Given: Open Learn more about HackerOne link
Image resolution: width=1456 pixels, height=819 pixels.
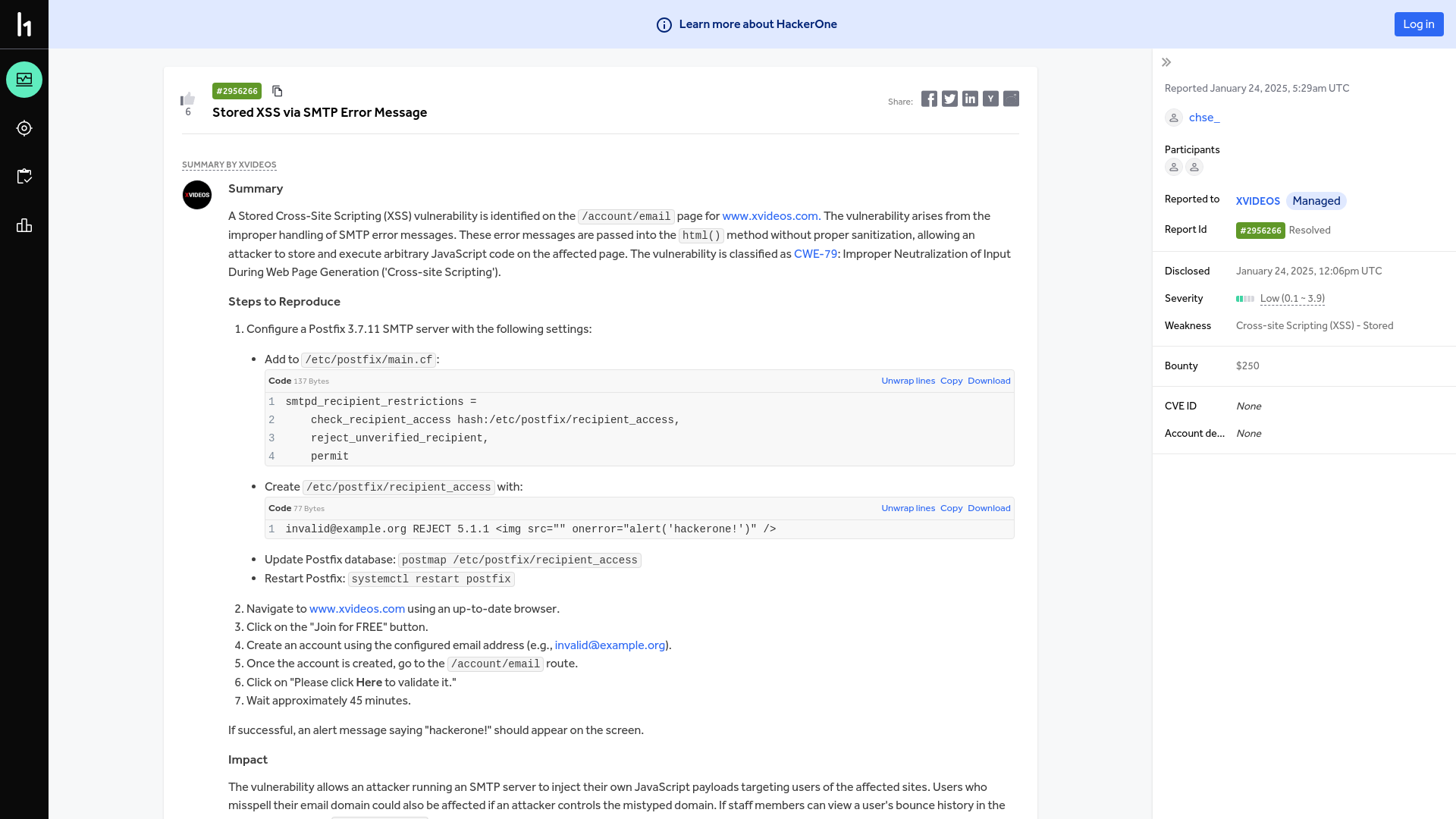Looking at the screenshot, I should coord(758,24).
